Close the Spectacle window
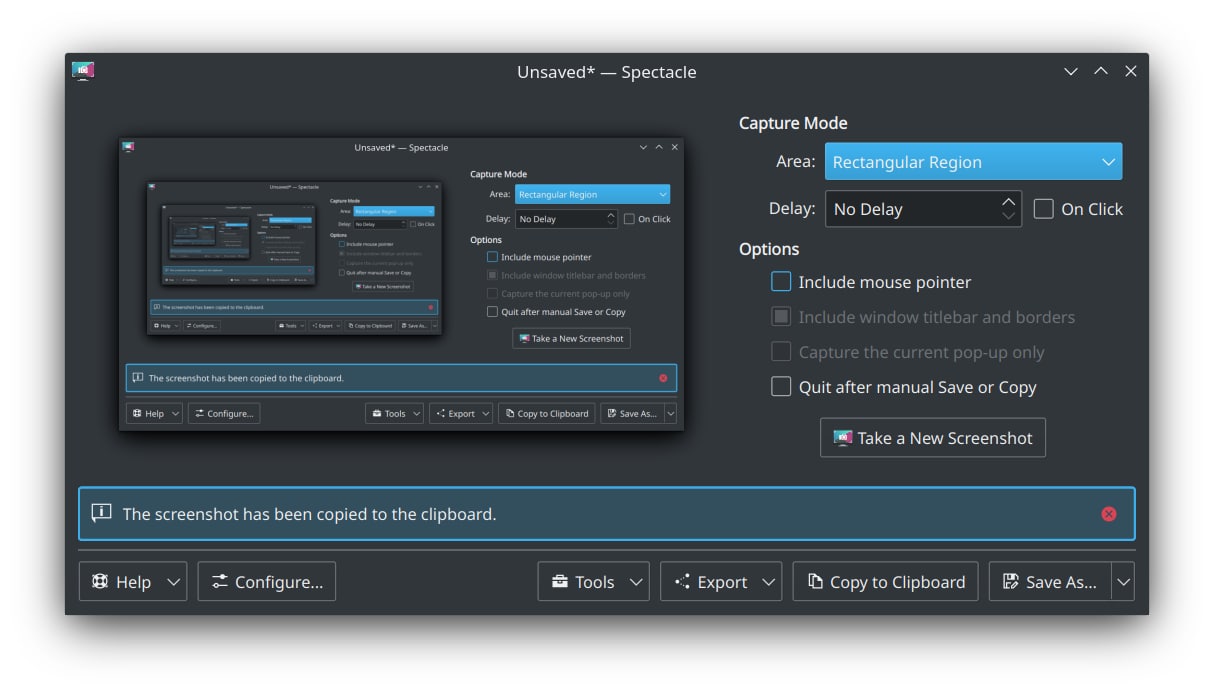This screenshot has height=692, width=1214. 1131,71
